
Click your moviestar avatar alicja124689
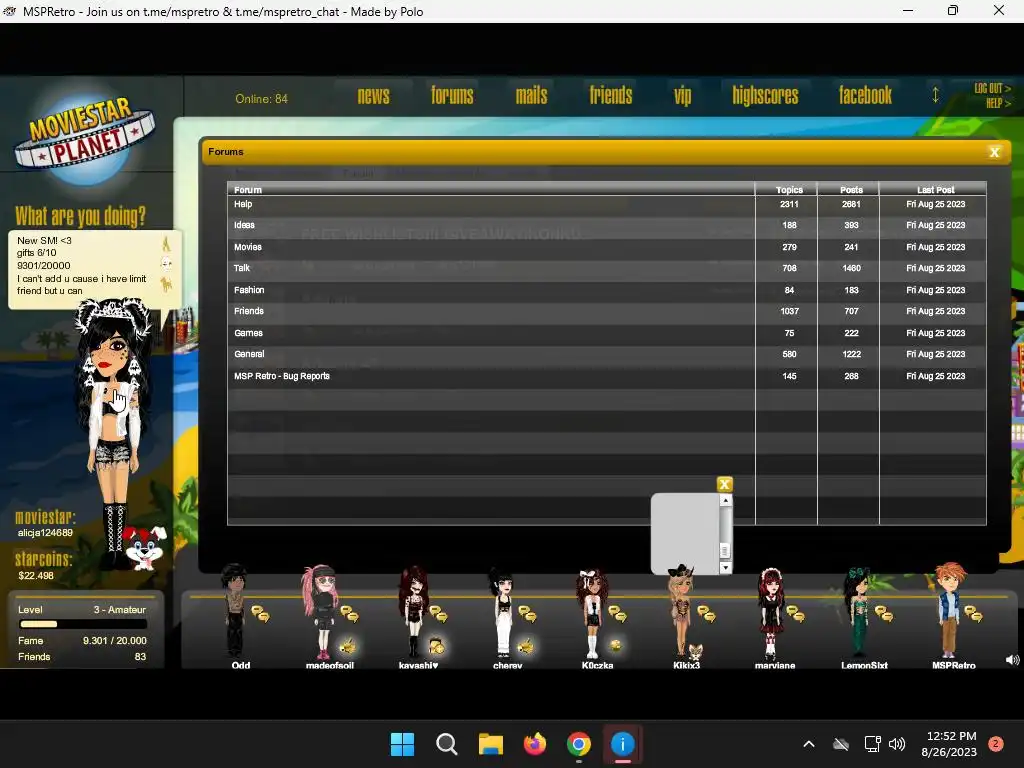115,431
